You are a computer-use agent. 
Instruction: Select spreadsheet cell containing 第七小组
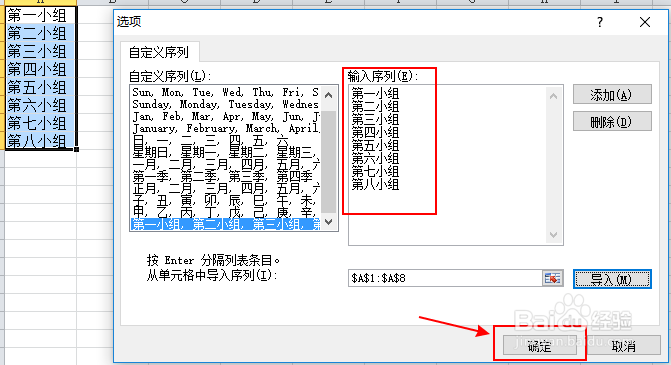pos(40,123)
